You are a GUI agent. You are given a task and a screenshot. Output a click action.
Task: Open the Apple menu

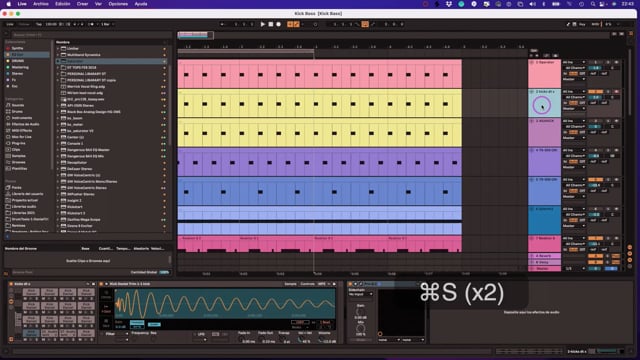[9, 4]
